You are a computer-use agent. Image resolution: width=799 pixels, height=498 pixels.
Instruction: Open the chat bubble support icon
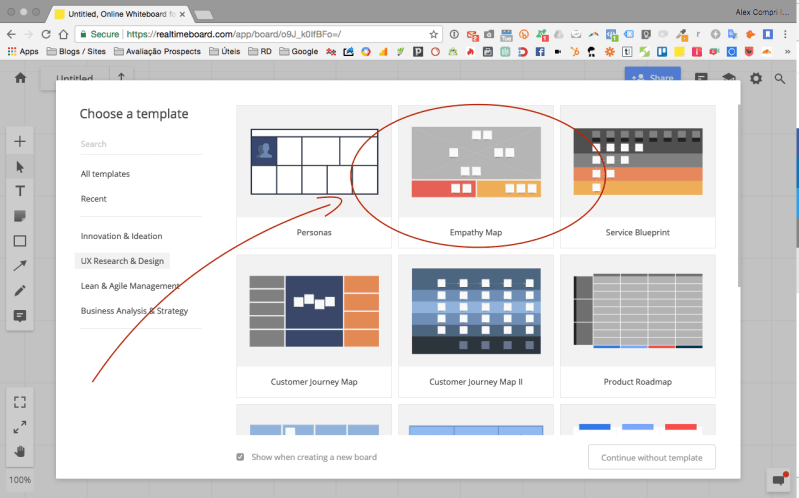[x=779, y=480]
